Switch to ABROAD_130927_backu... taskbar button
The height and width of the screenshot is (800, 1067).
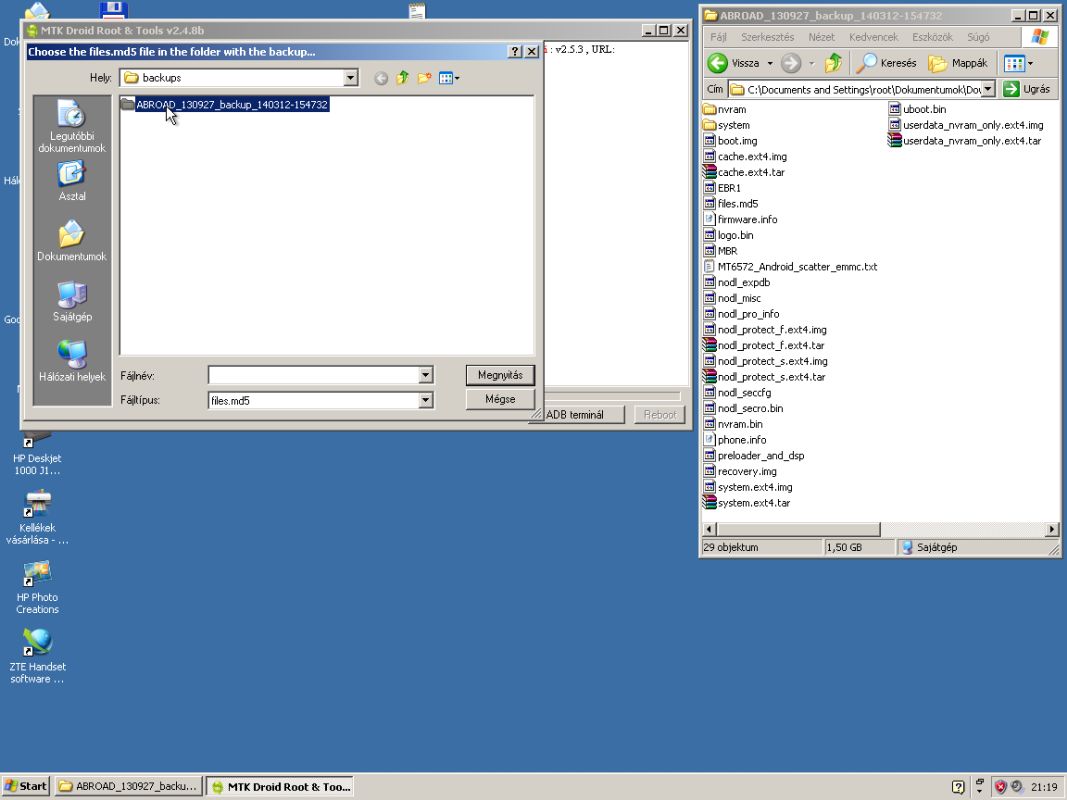point(129,786)
